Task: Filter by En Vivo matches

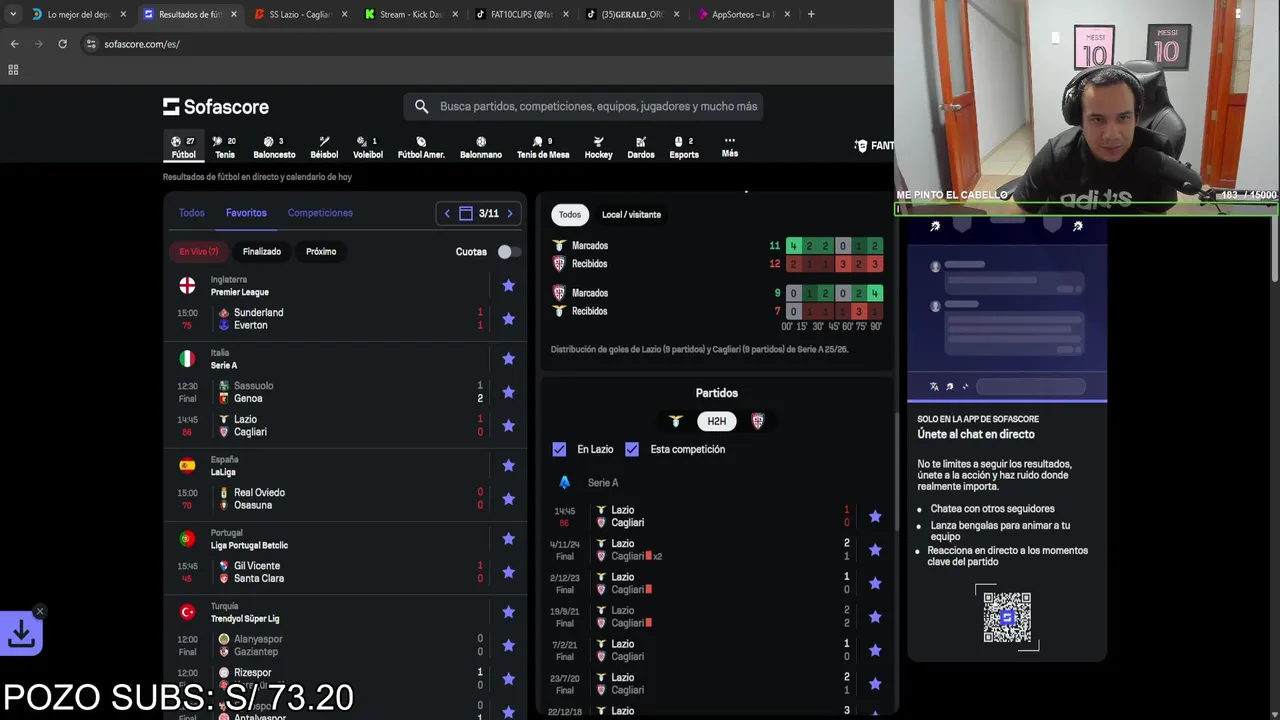Action: coord(199,252)
